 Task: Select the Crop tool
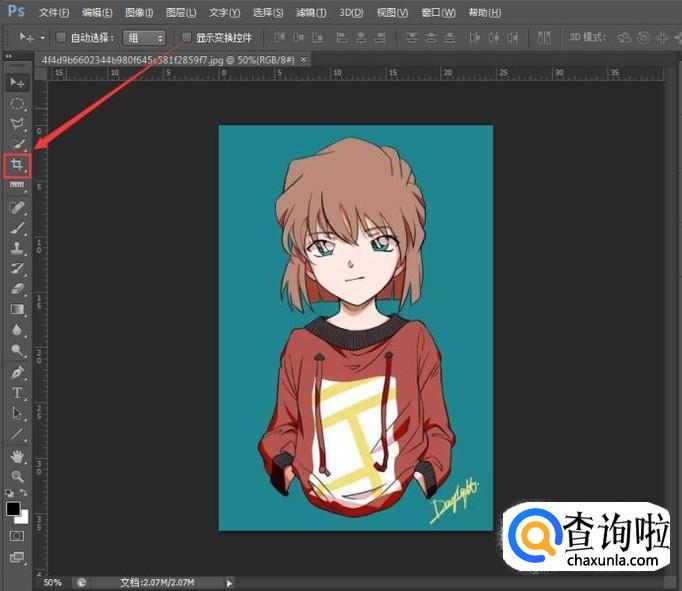tap(17, 165)
